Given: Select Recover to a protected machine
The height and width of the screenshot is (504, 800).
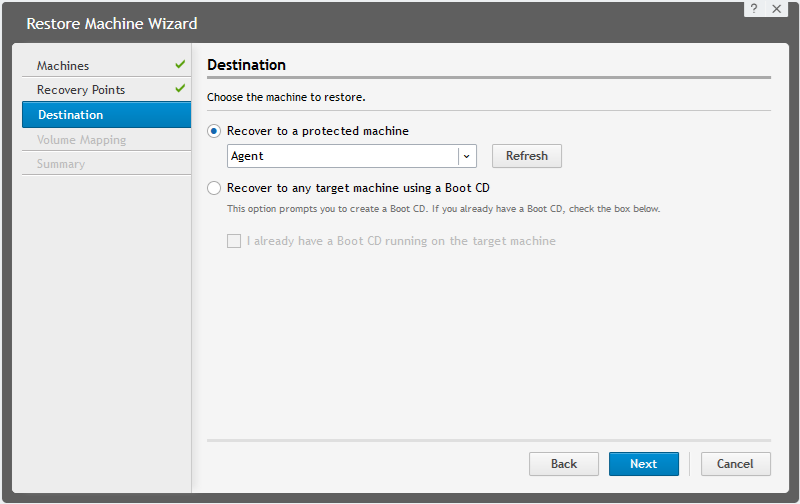Looking at the screenshot, I should pyautogui.click(x=214, y=131).
